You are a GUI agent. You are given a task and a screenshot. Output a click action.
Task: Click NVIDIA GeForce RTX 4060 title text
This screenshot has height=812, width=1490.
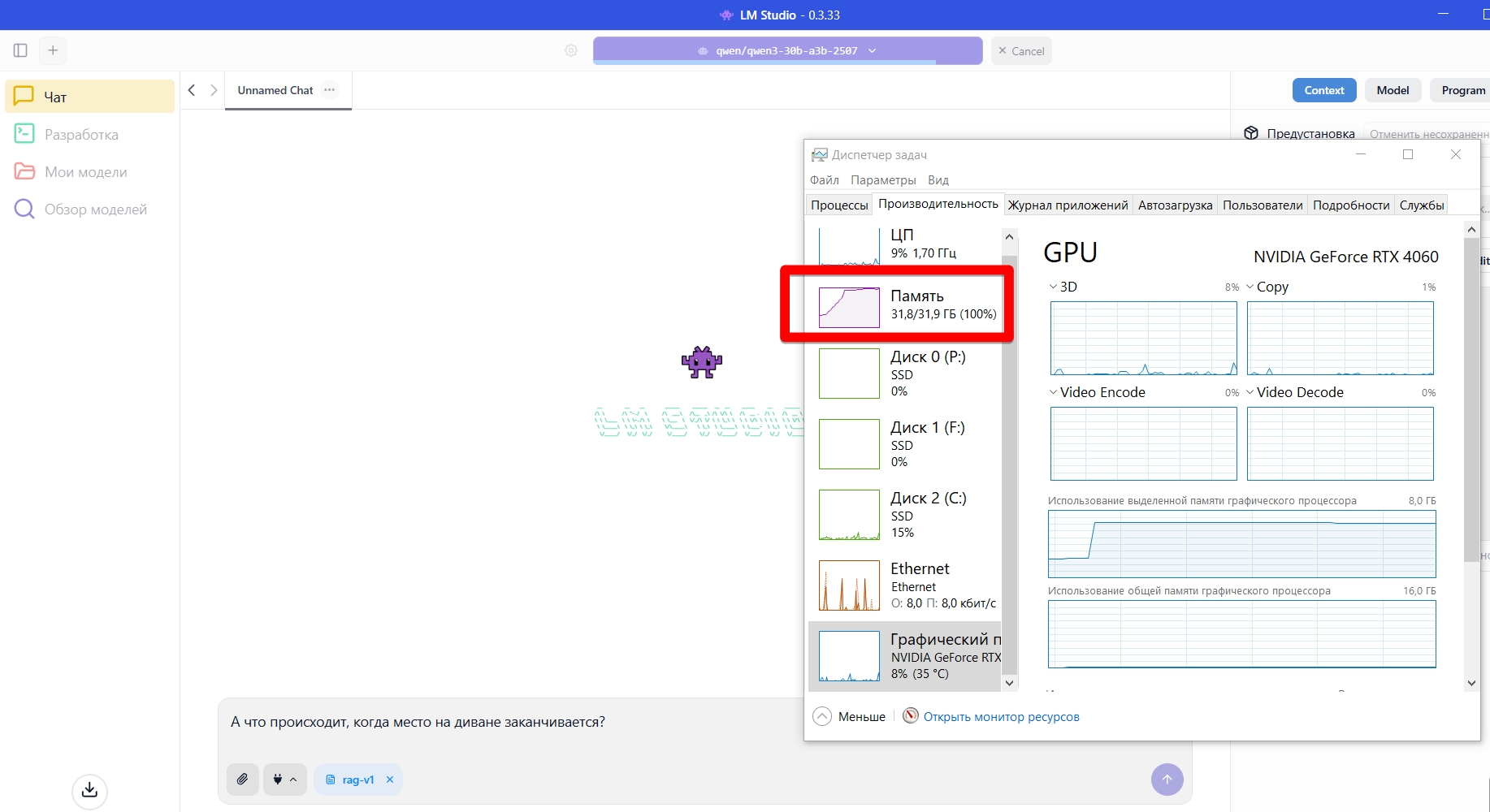(x=1346, y=257)
